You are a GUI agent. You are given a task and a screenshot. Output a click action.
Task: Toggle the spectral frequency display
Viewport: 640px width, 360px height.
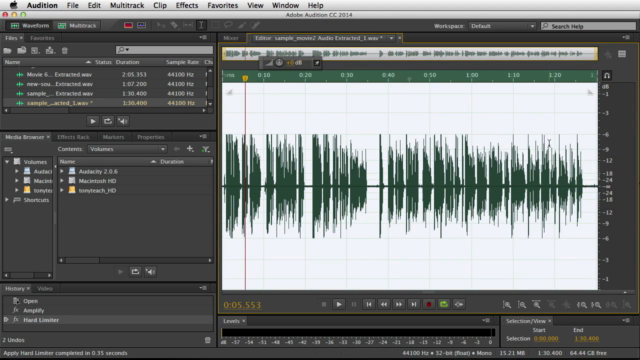(x=128, y=25)
